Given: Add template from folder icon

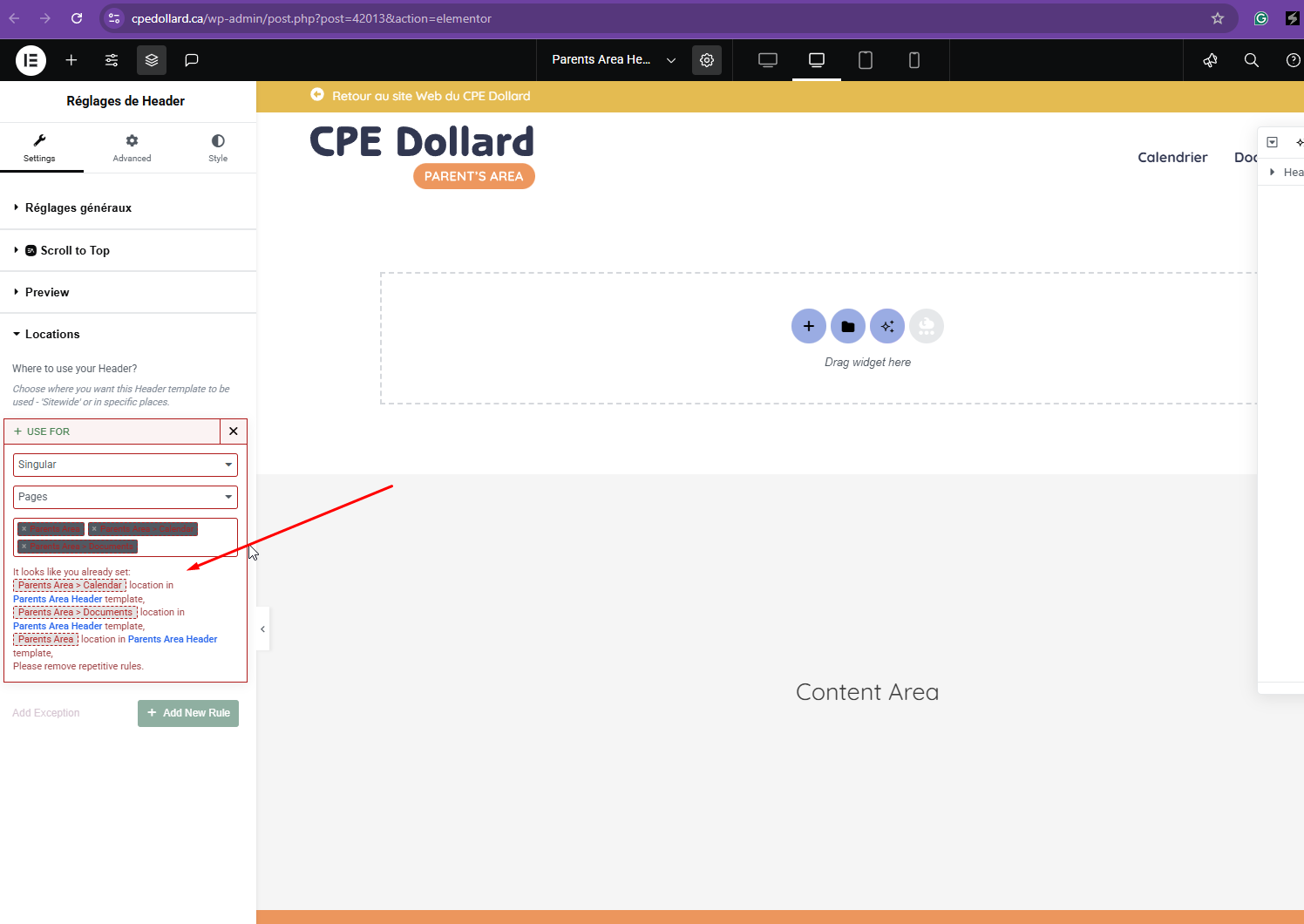Looking at the screenshot, I should (848, 326).
